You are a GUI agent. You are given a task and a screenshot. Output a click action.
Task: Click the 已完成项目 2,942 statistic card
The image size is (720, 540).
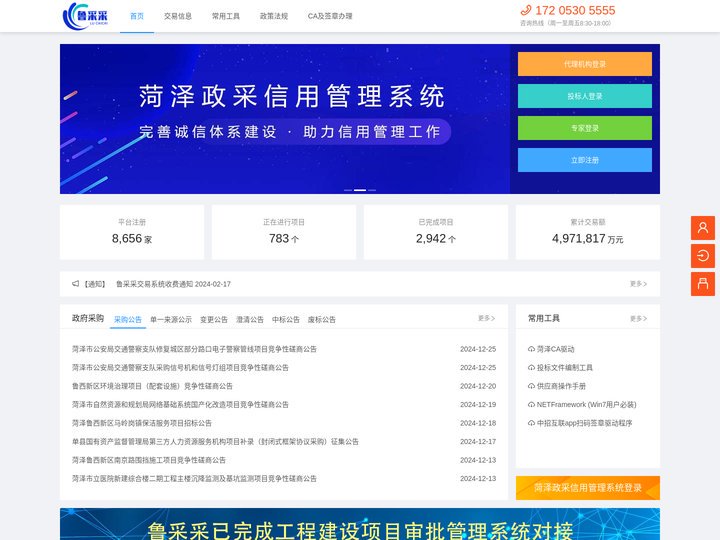[436, 232]
